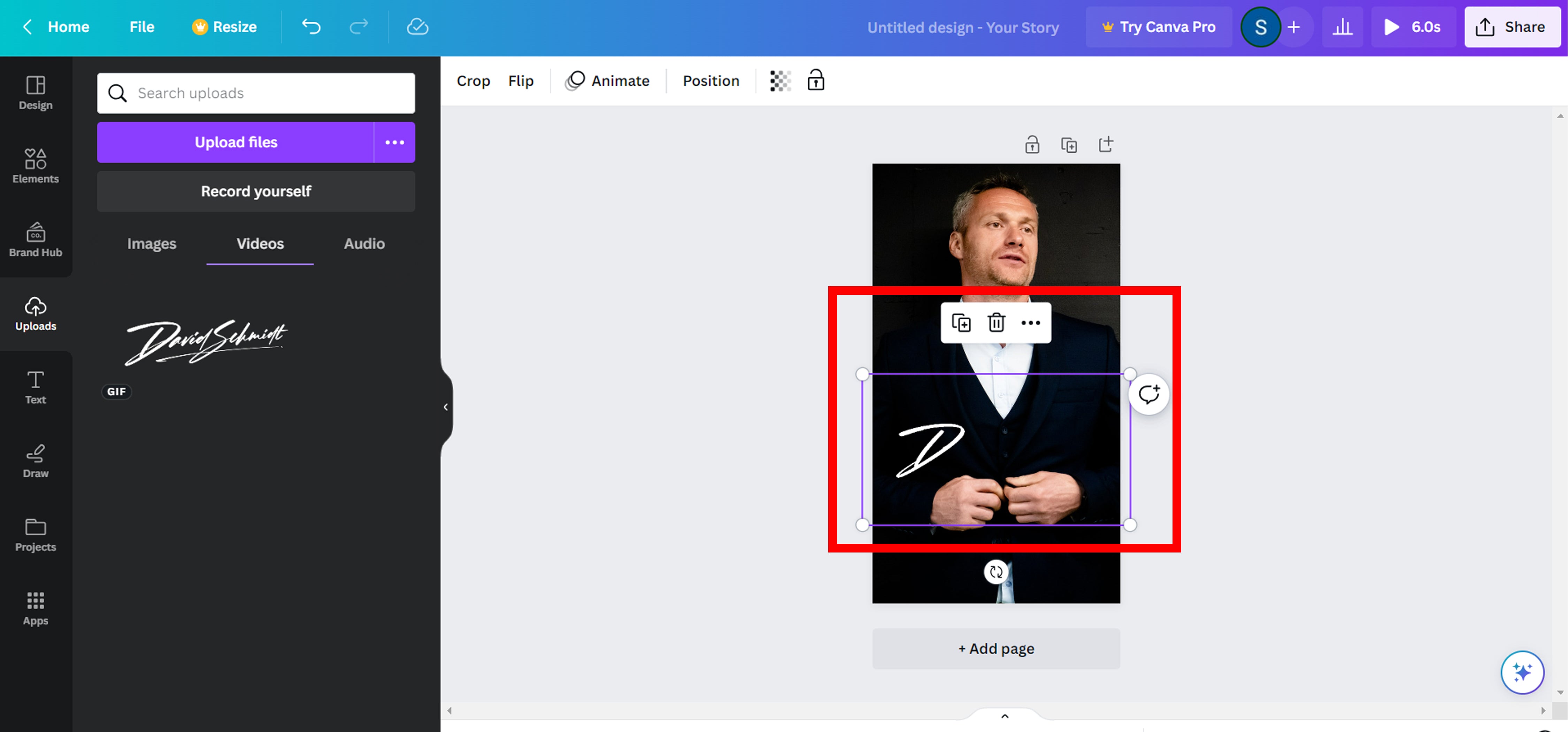Click the duplicate element icon in context menu

click(x=961, y=322)
